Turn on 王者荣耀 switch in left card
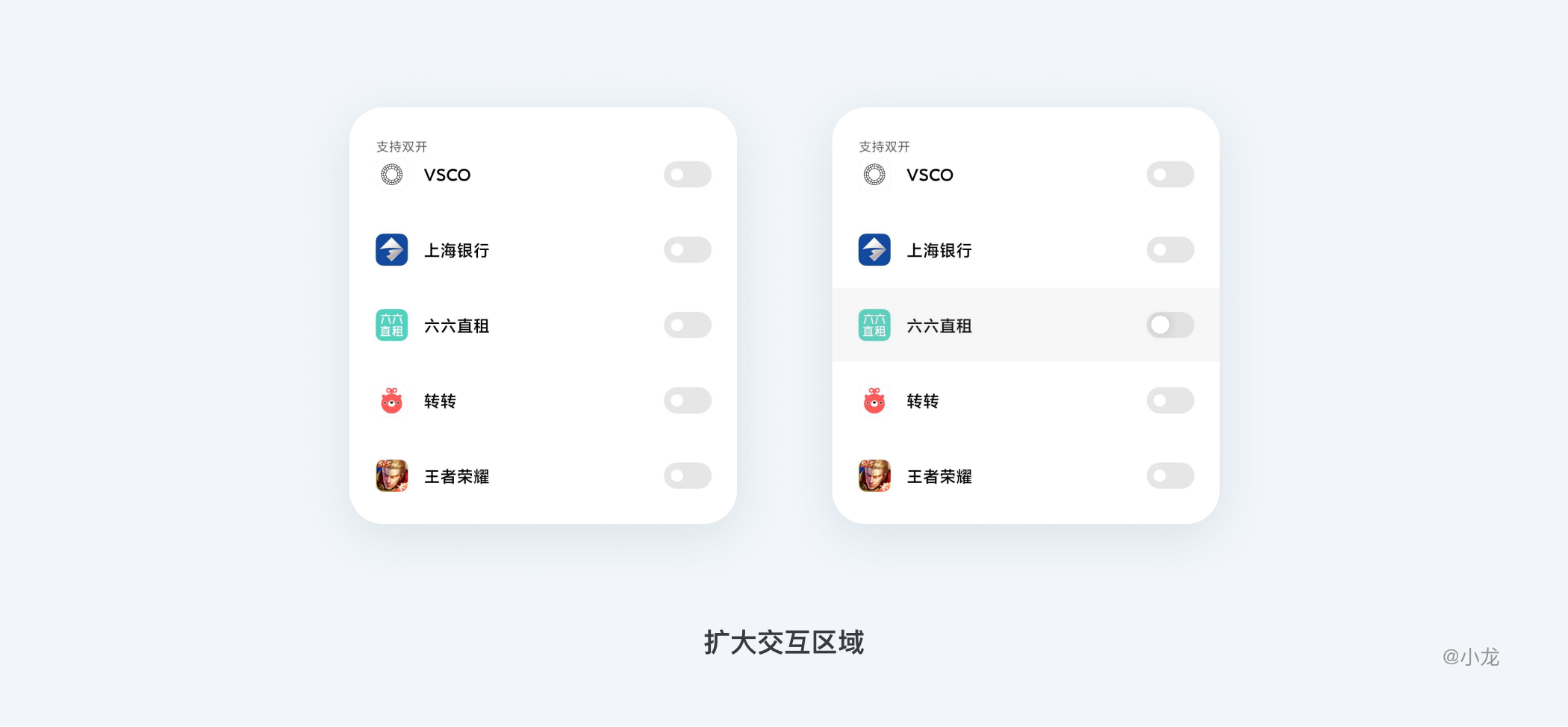Screen dimensions: 1568x727 (688, 475)
